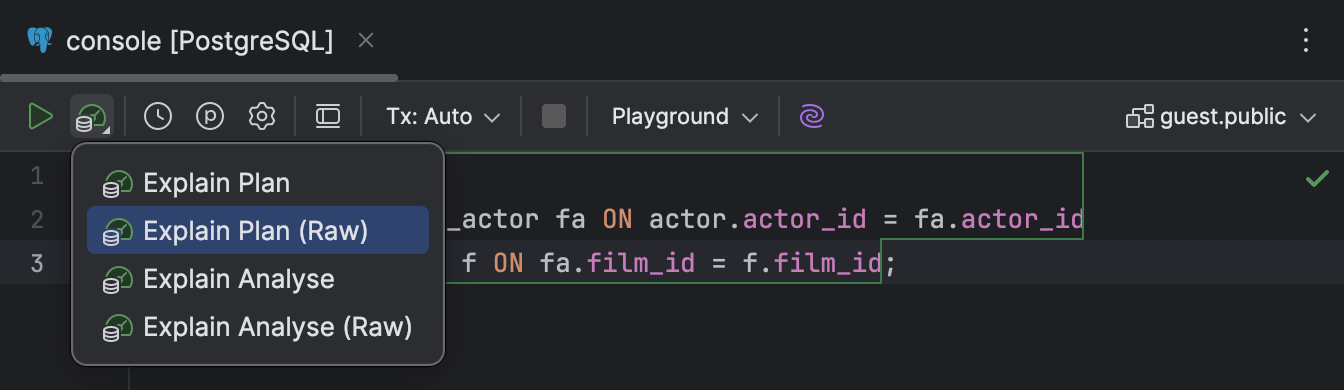Click the ON keyword in line 3

[x=507, y=264]
